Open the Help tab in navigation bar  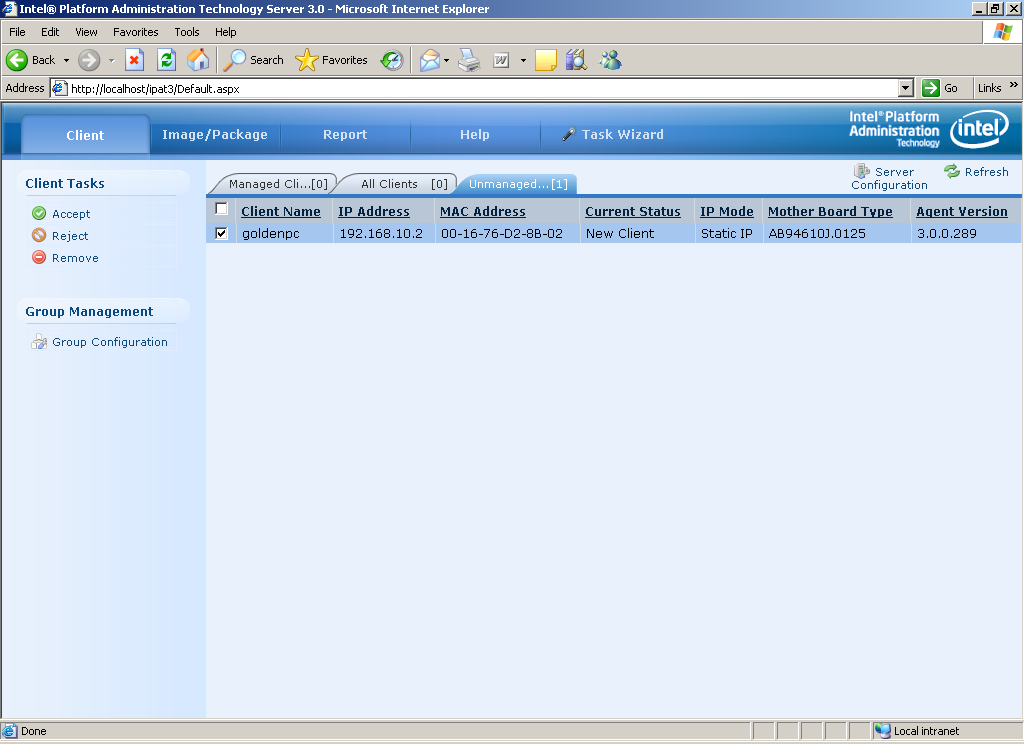[x=475, y=135]
